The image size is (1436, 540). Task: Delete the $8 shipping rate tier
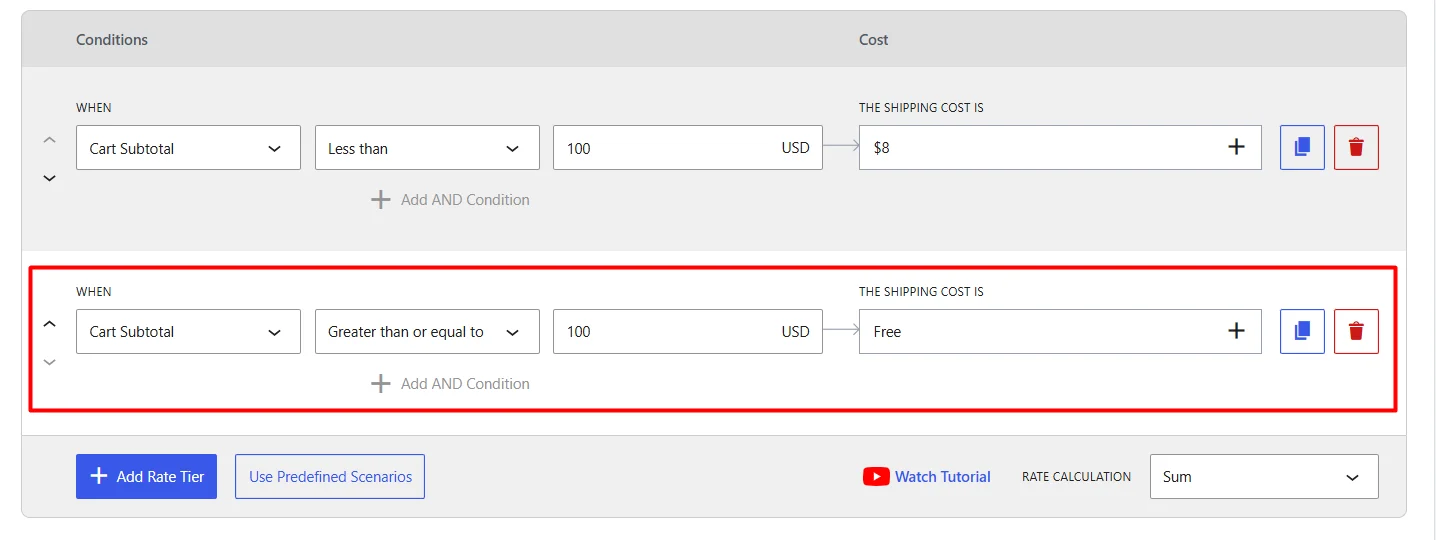point(1356,147)
